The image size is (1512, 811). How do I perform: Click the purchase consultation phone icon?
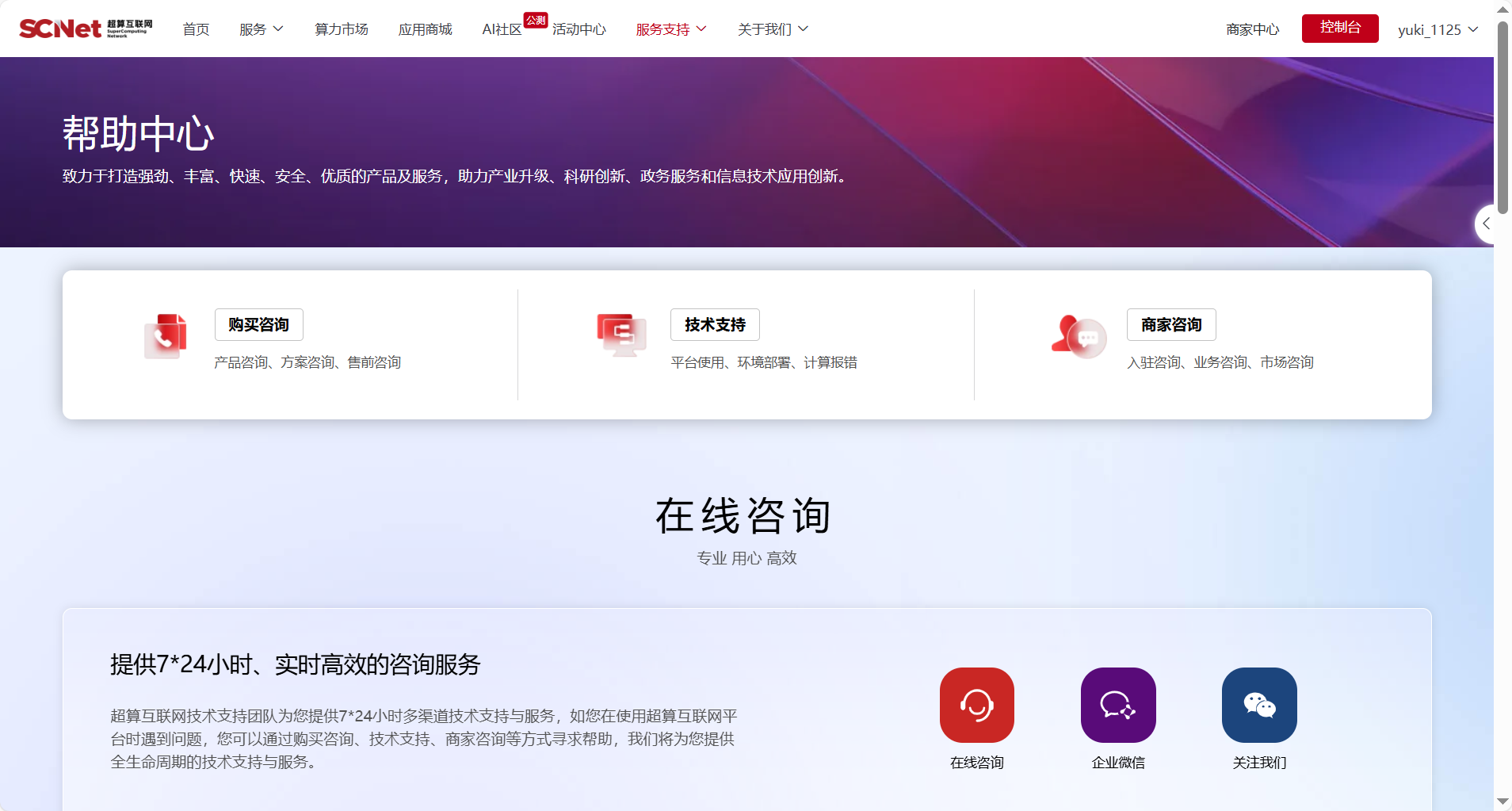pos(166,336)
